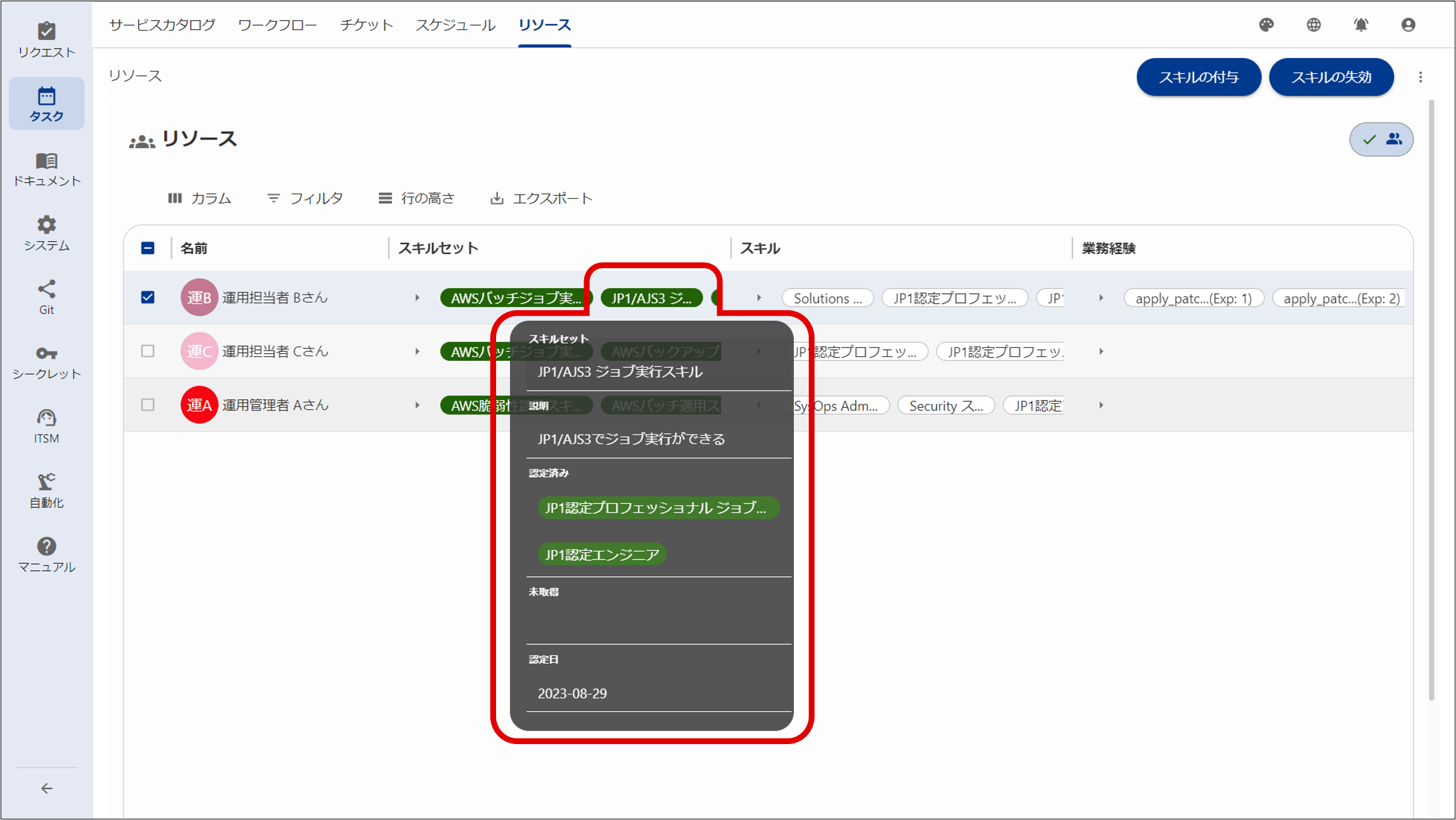1456x820 pixels.
Task: Open the エクスポート option above the table
Action: point(541,198)
